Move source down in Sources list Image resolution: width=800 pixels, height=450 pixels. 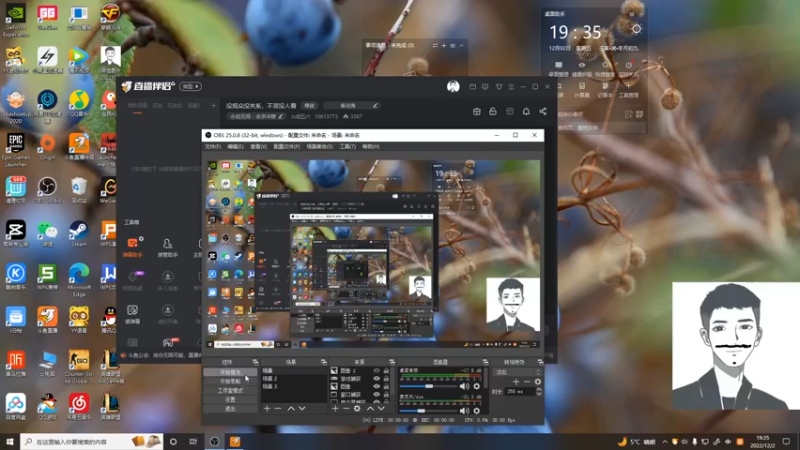[381, 409]
